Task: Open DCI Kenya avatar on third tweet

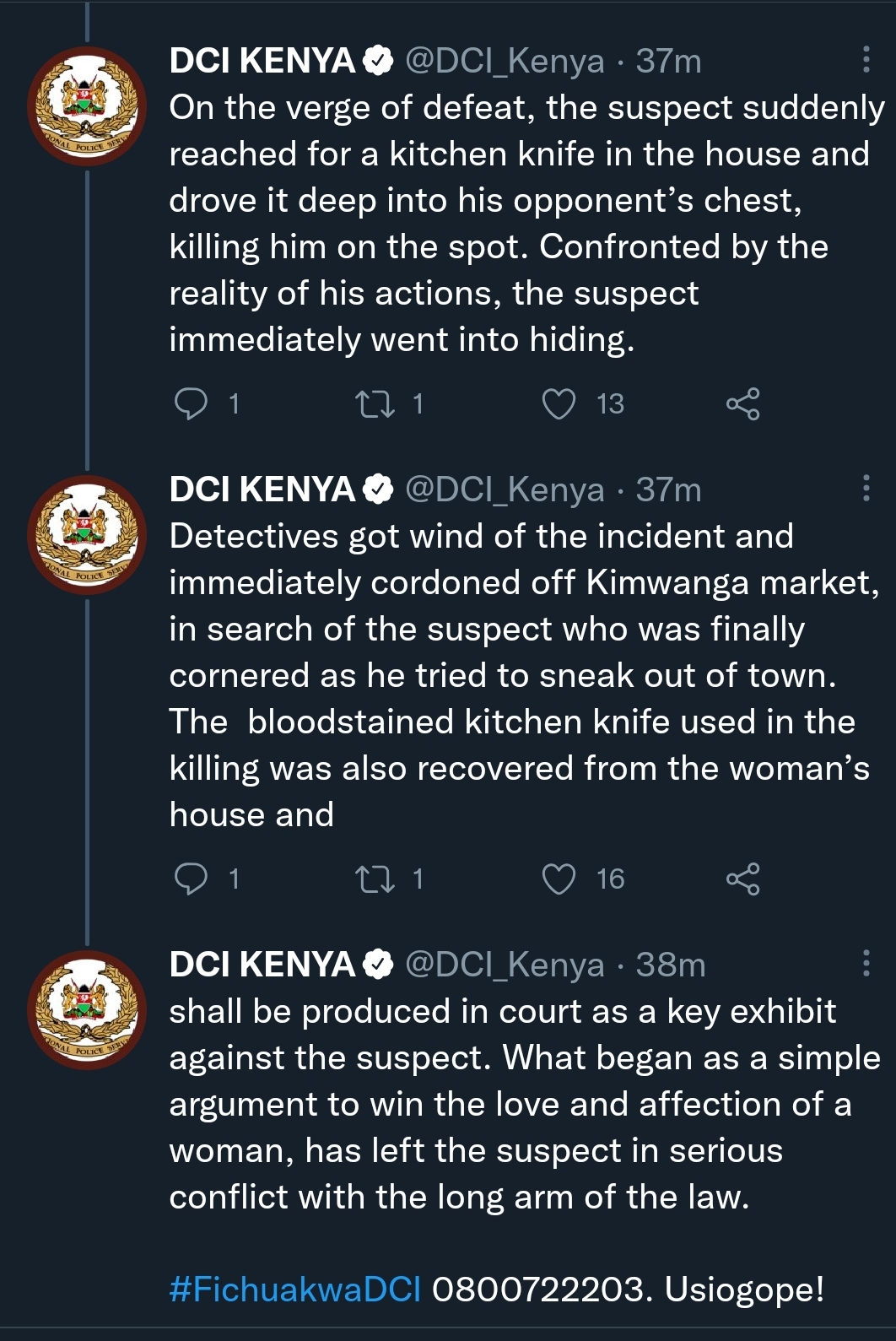Action: (x=86, y=1010)
